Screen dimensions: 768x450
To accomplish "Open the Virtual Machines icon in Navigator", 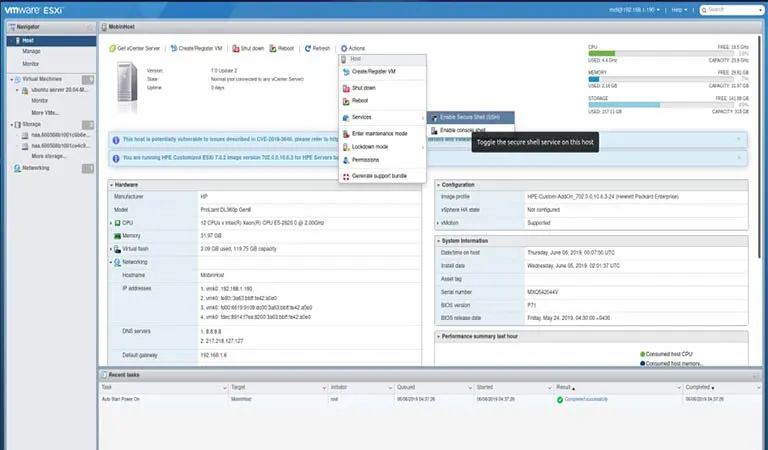I will (x=18, y=79).
